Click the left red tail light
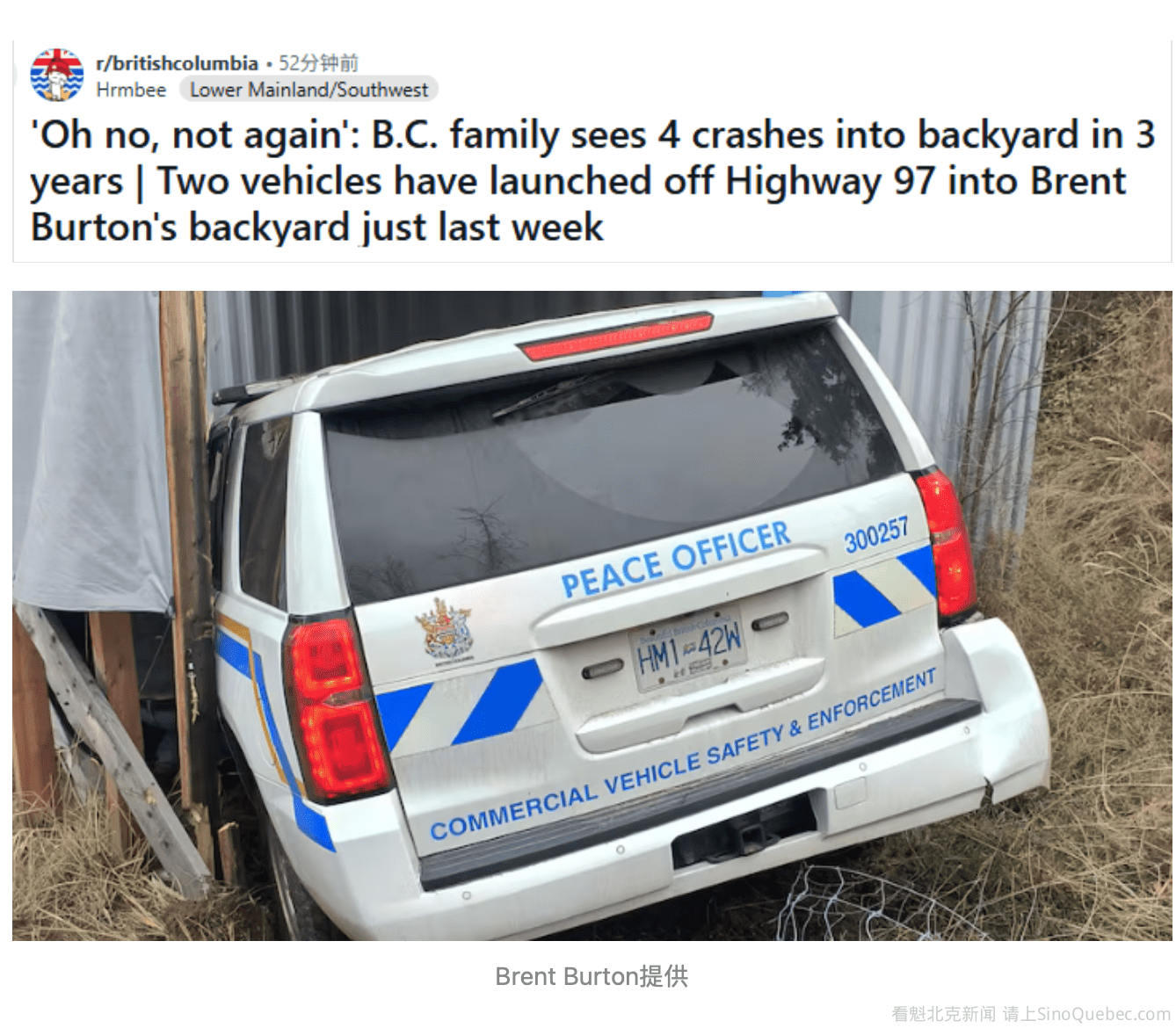The width and height of the screenshot is (1176, 1028). click(336, 707)
